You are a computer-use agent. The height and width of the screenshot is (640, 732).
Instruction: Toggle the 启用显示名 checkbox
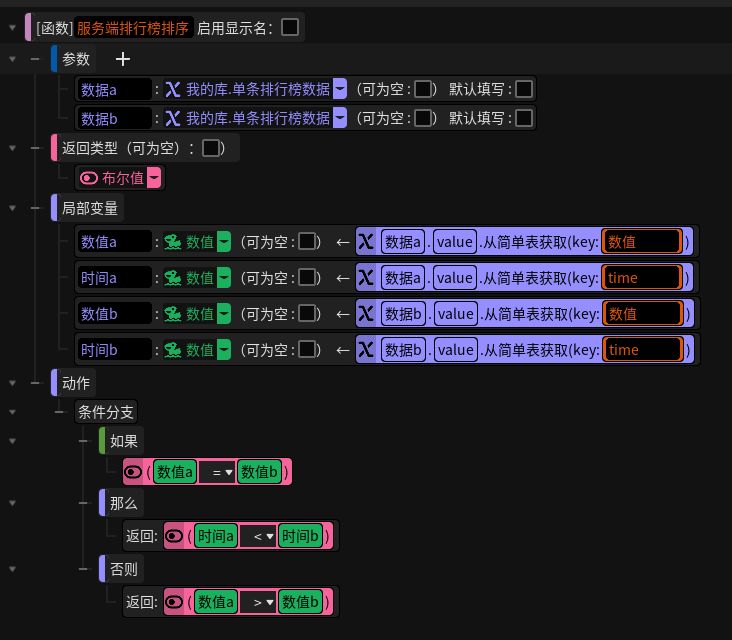pyautogui.click(x=290, y=27)
